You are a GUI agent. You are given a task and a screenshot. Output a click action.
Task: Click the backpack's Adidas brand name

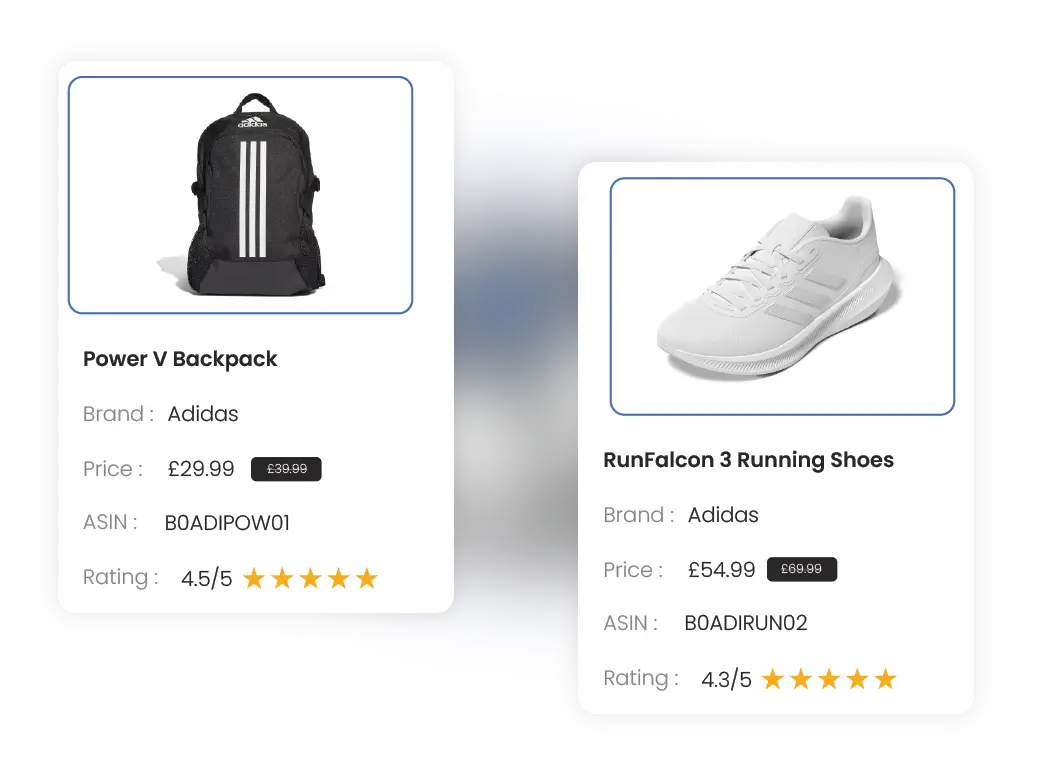point(203,414)
